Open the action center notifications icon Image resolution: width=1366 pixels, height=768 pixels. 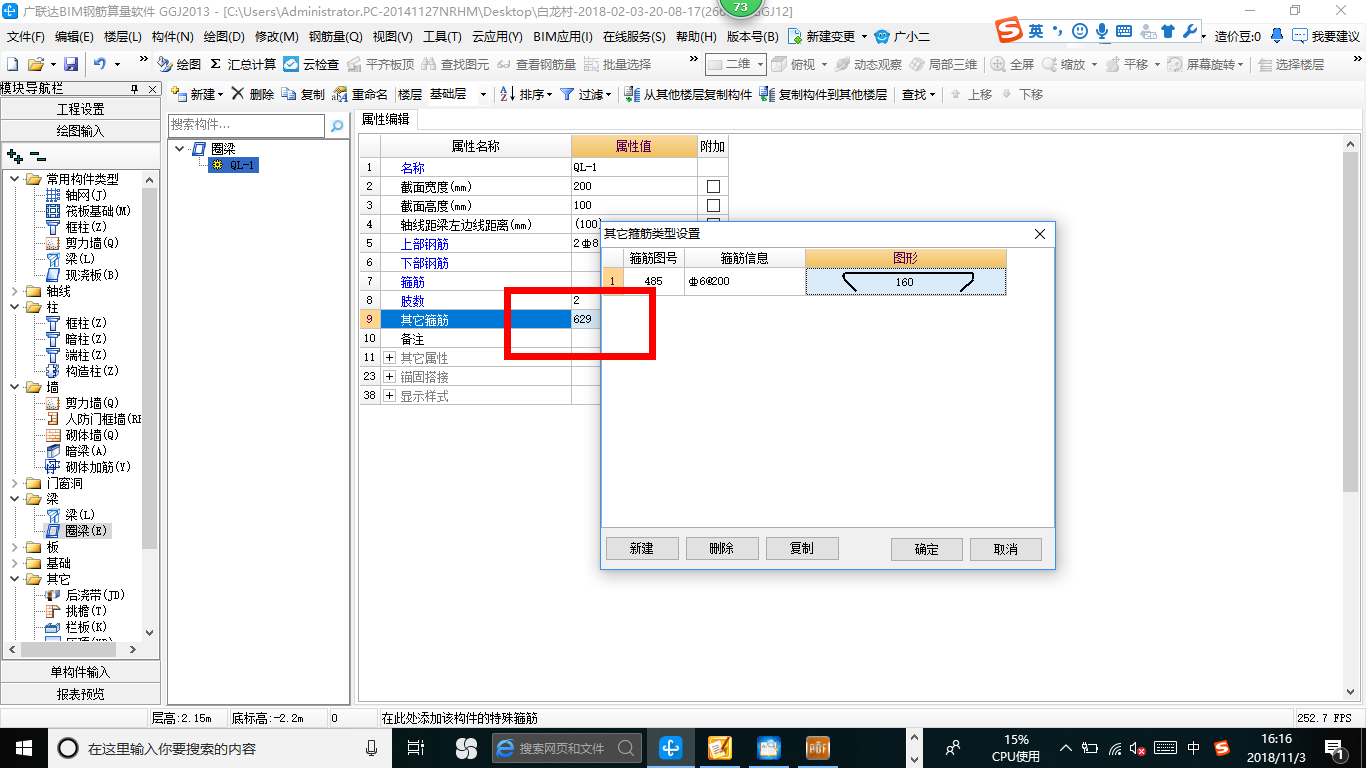tap(1333, 747)
